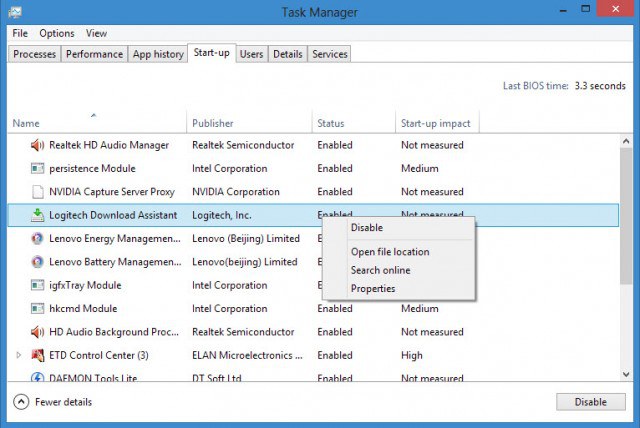Click the ETD Control Center icon
640x428 pixels.
coord(38,355)
